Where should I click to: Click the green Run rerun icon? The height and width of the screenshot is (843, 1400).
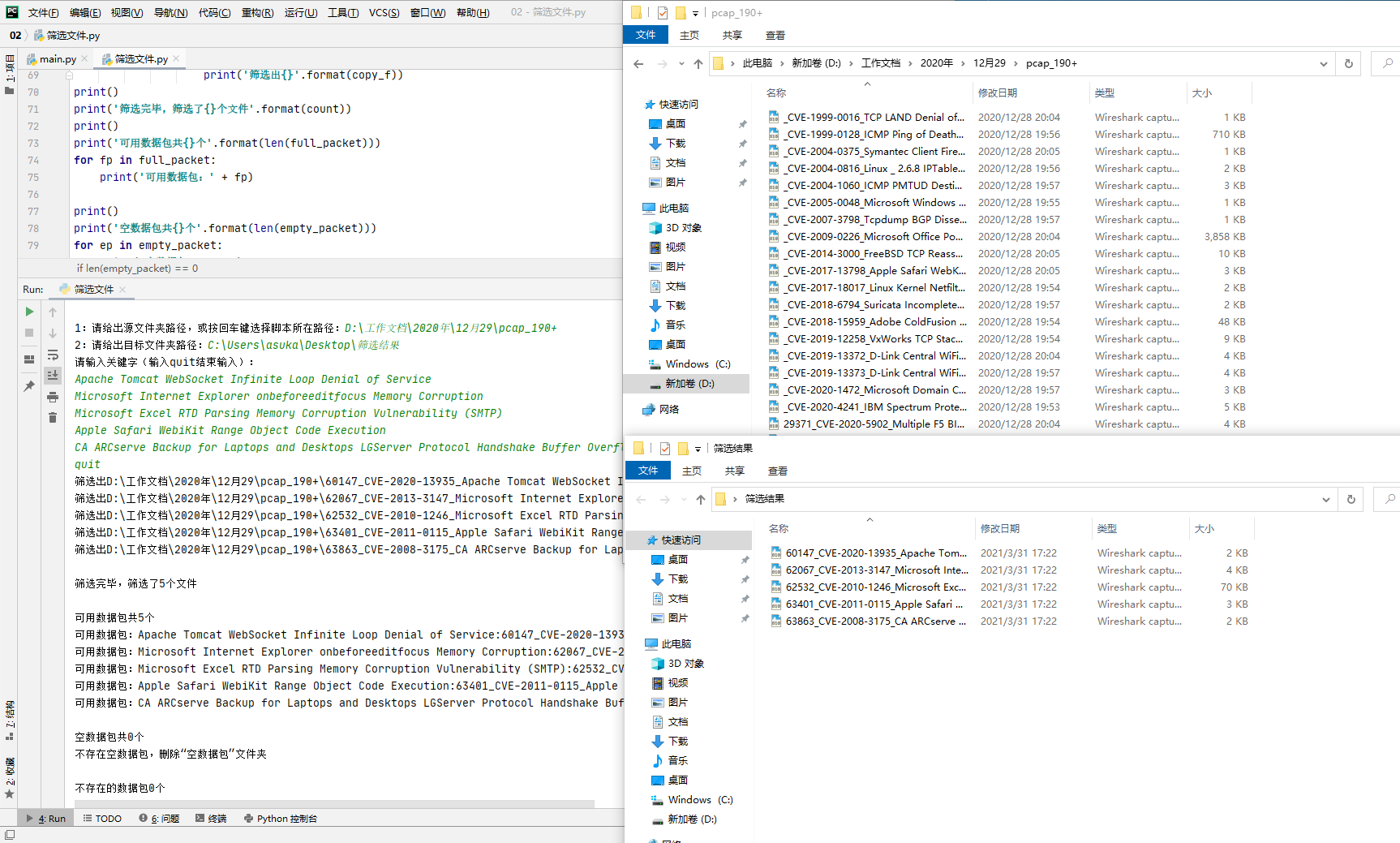pos(29,312)
